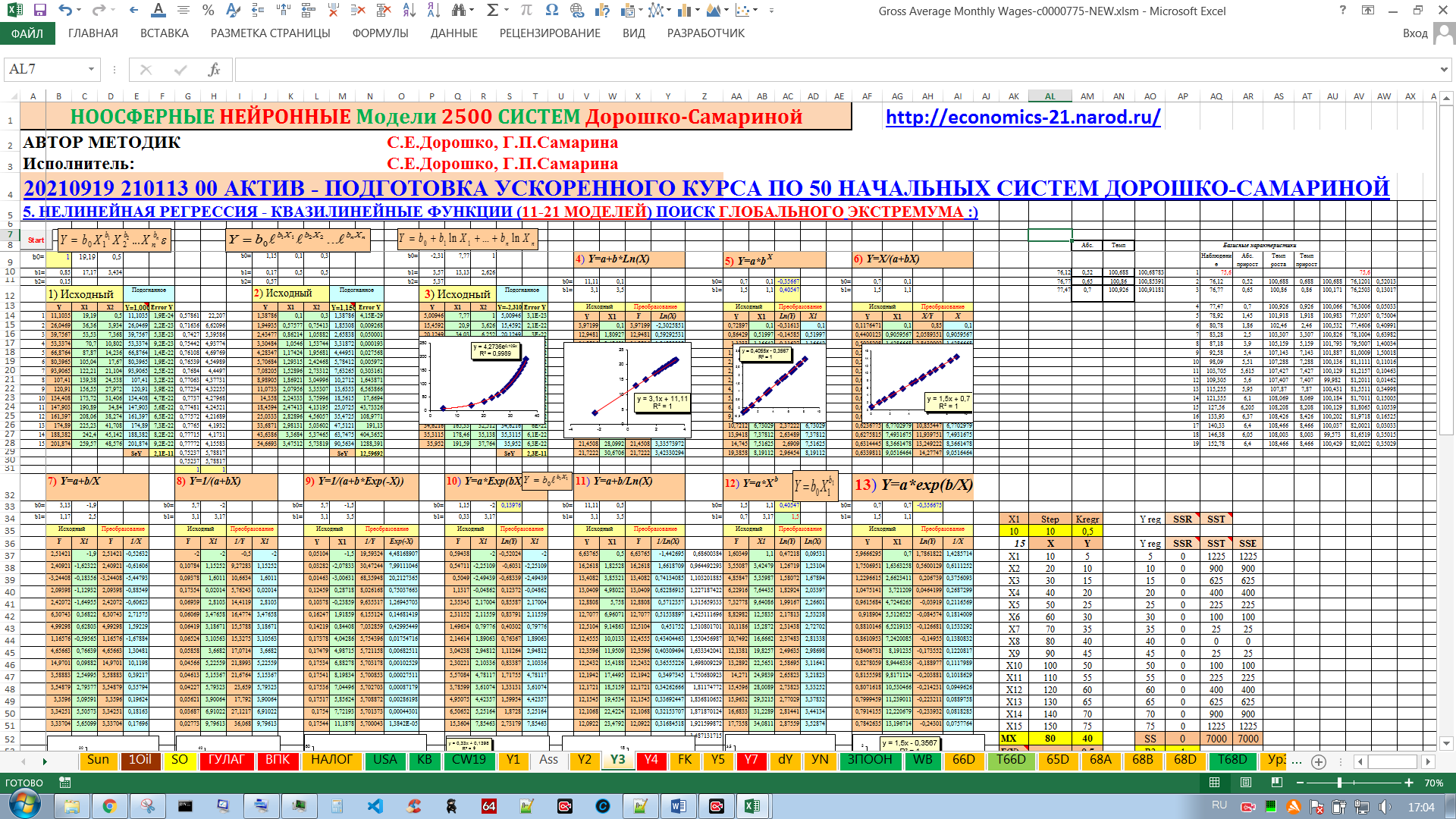The height and width of the screenshot is (819, 1456).
Task: Insert symbol using the Omega icon
Action: 551,11
